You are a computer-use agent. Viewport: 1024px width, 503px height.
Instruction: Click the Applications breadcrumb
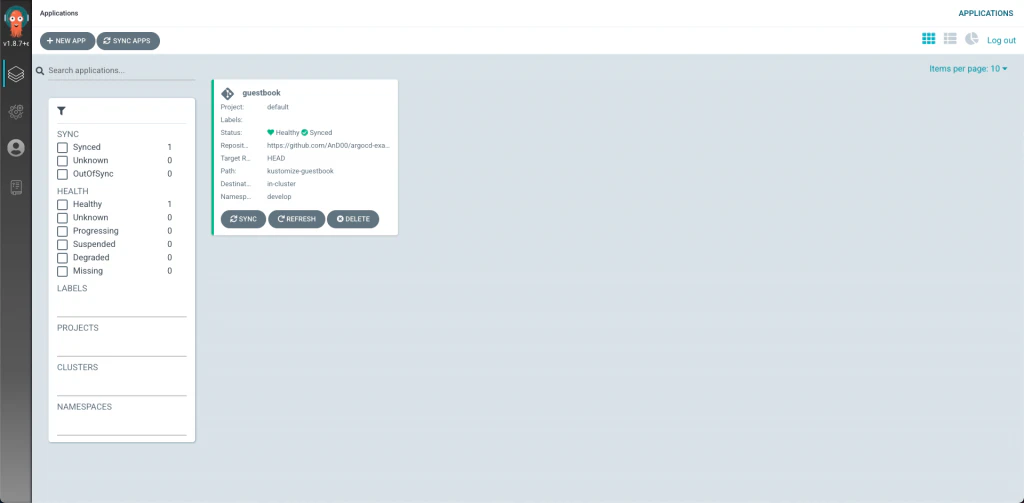[x=58, y=13]
